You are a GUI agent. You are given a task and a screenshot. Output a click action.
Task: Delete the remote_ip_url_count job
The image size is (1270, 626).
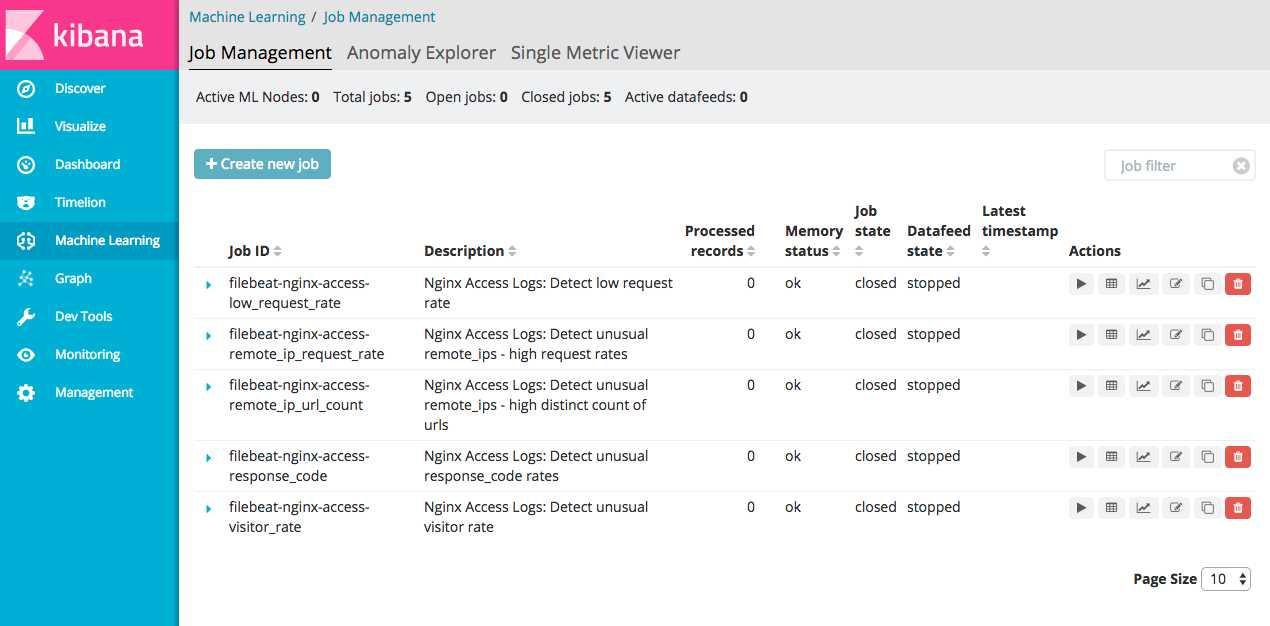[1238, 386]
